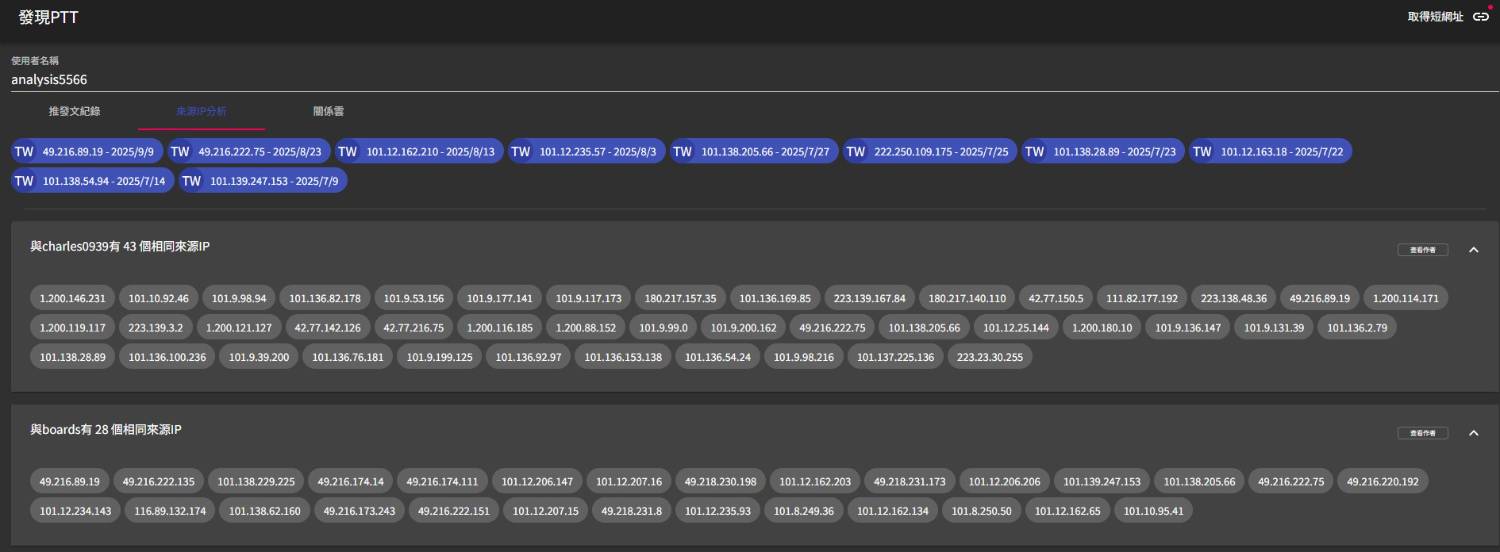Click the 116.89.132.174 IP chip
1500x552 pixels.
170,511
